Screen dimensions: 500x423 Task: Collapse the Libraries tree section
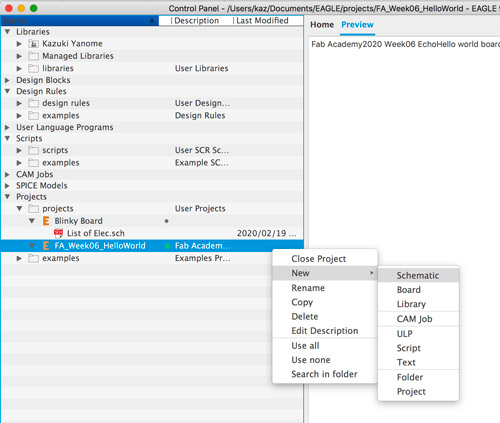(8, 32)
